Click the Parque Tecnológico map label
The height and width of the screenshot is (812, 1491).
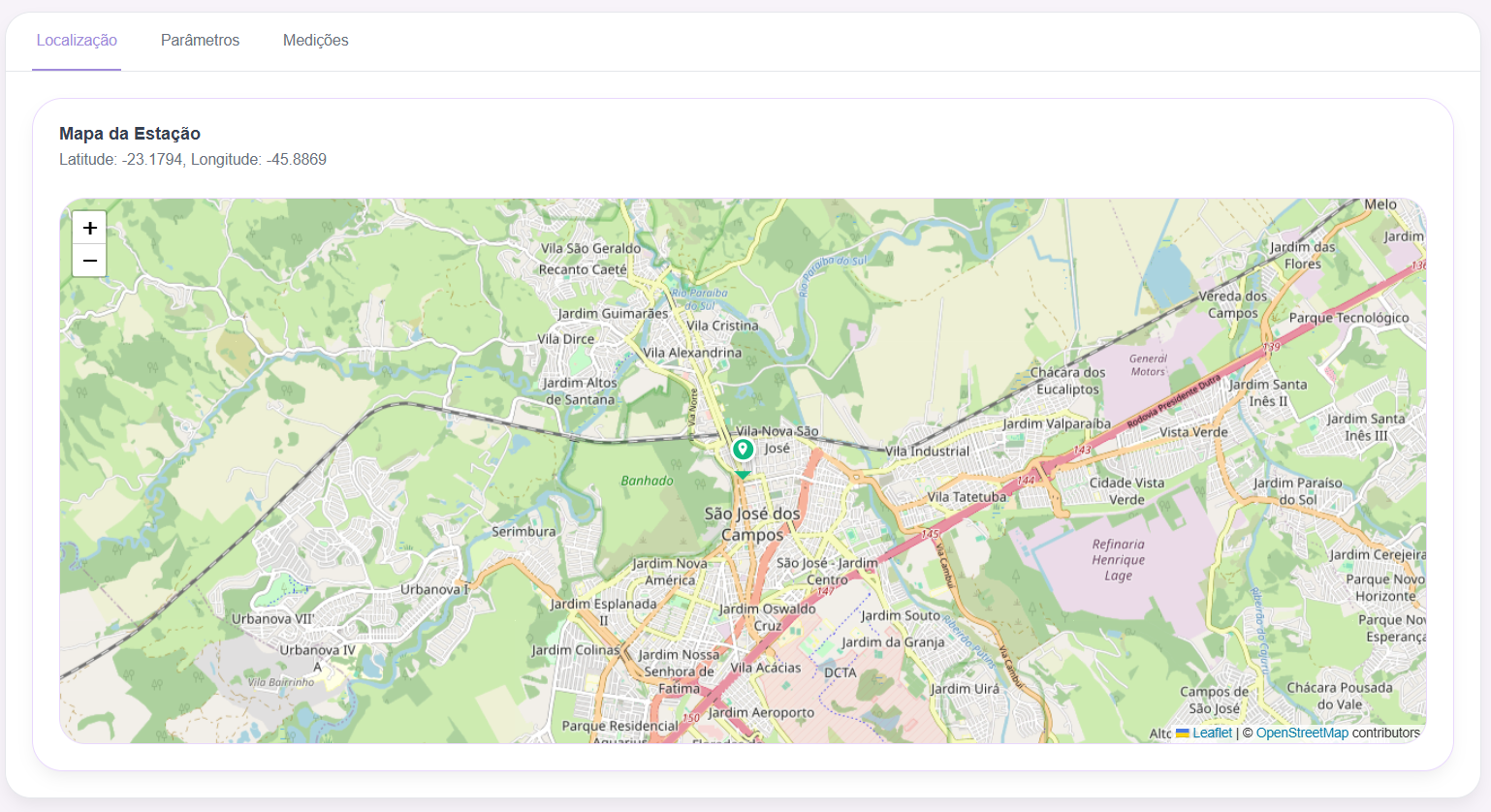(1348, 318)
